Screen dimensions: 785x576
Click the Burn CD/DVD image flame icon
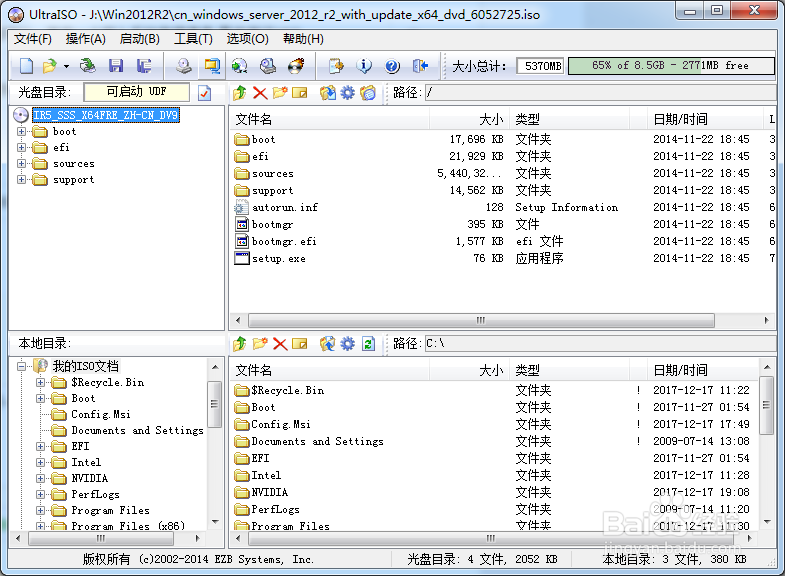(296, 66)
